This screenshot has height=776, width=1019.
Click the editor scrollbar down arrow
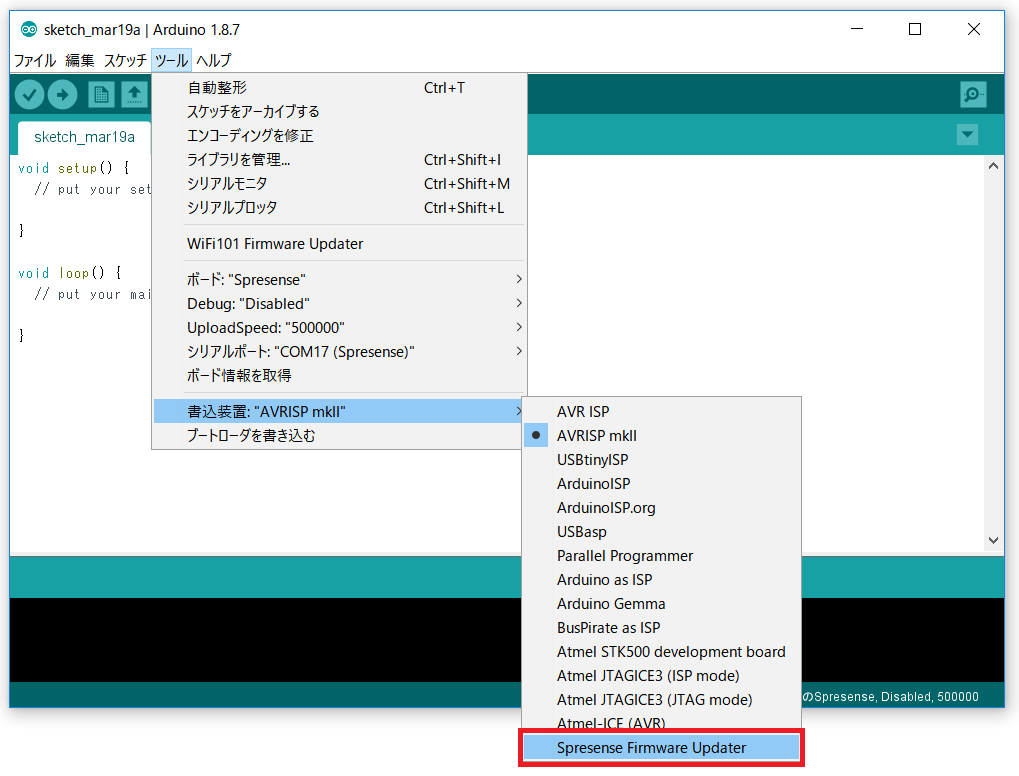pyautogui.click(x=991, y=540)
